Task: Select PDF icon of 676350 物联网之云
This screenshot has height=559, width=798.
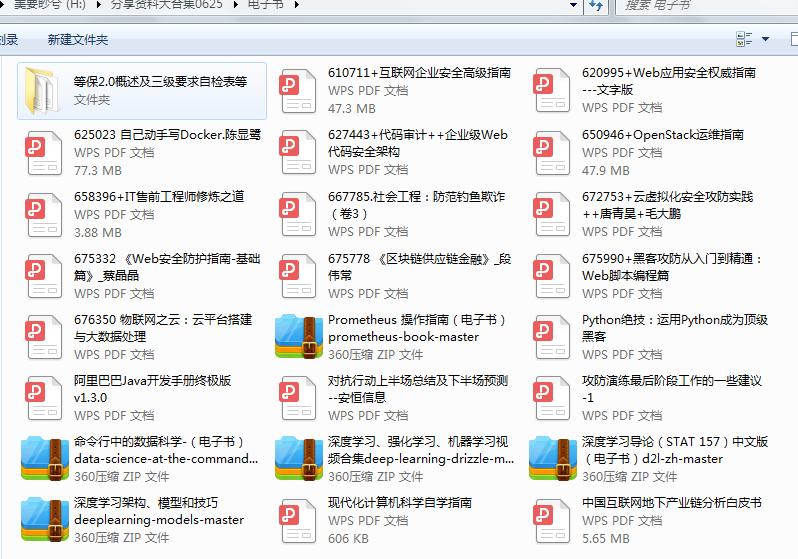Action: (x=44, y=337)
